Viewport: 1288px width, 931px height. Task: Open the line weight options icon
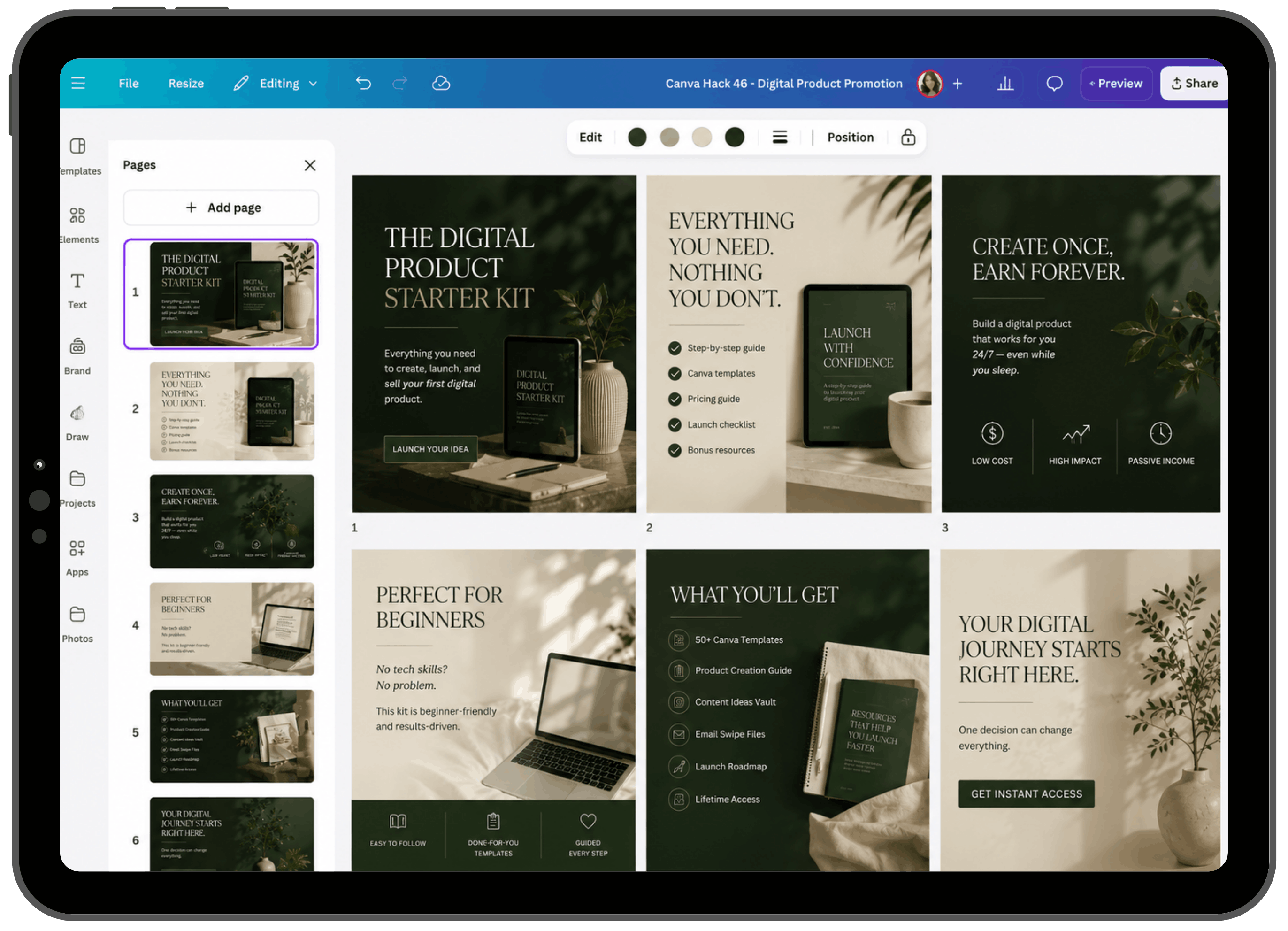tap(780, 138)
